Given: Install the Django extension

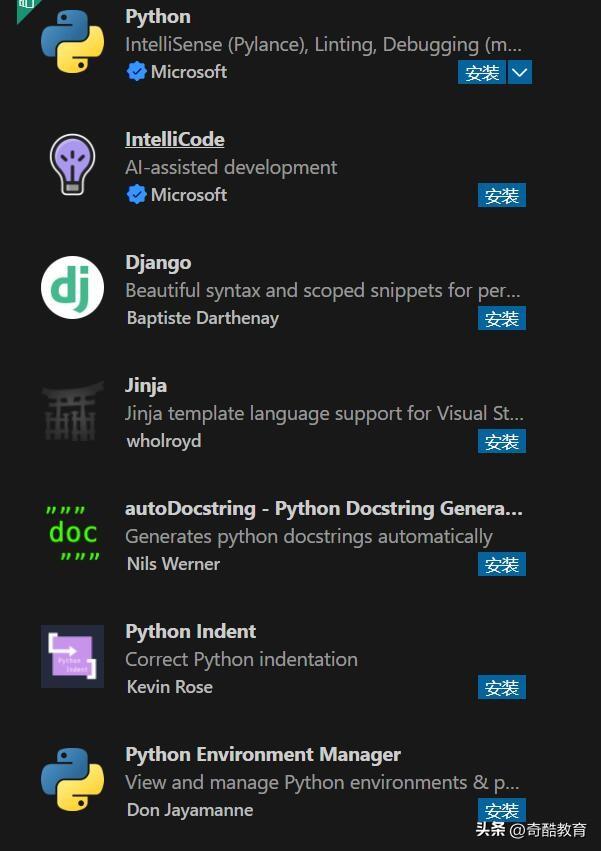Looking at the screenshot, I should 502,319.
